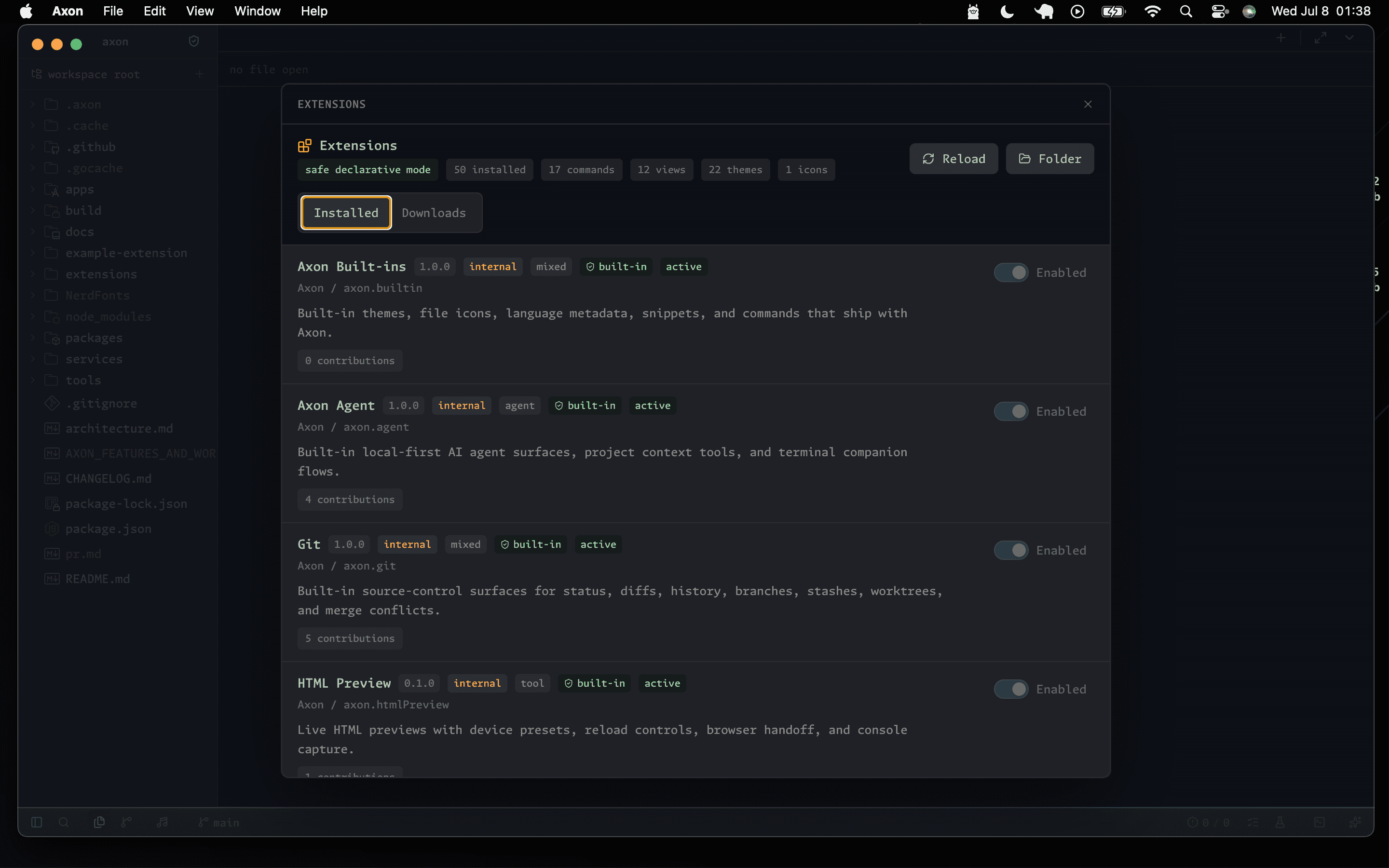Click the 50 installed badge
The height and width of the screenshot is (868, 1389).
(490, 170)
